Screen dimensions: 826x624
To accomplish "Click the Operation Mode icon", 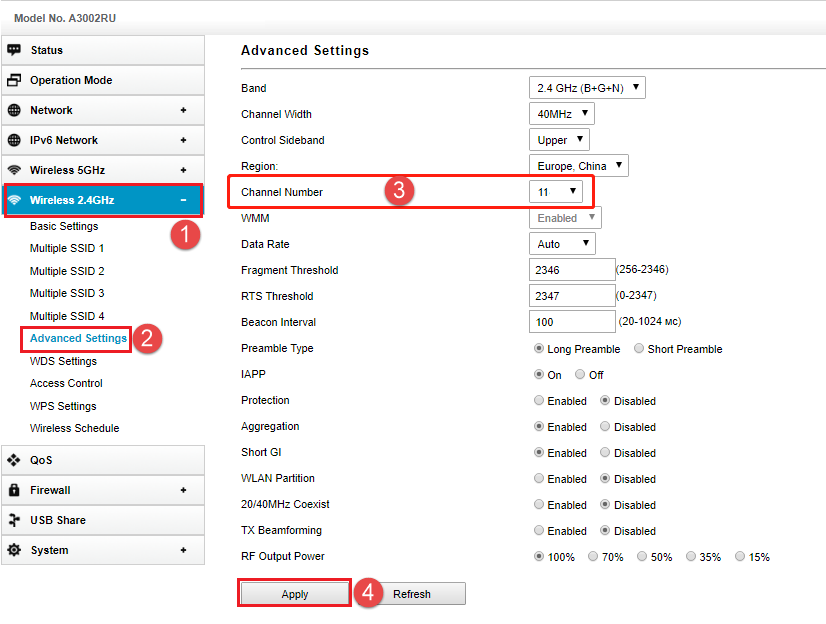I will pyautogui.click(x=14, y=80).
